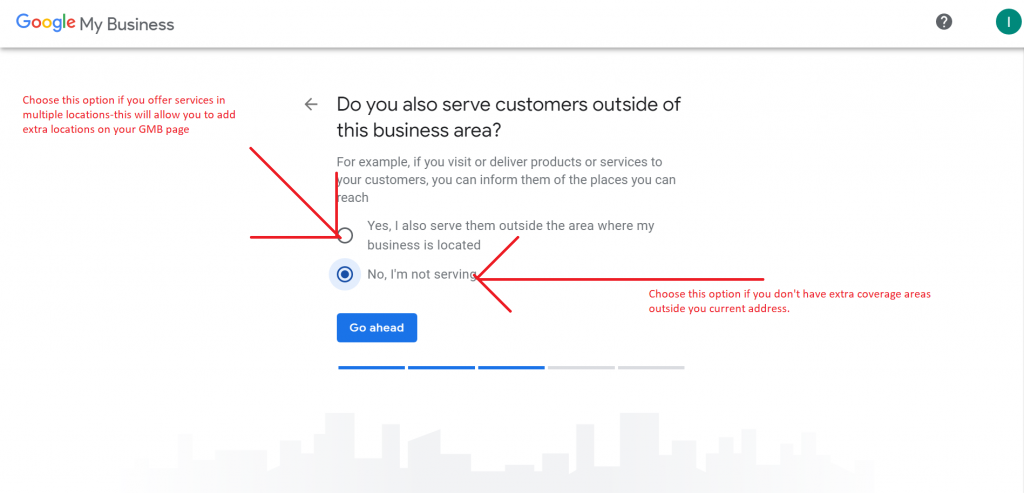This screenshot has height=493, width=1024.
Task: Click the third blue progress segment
Action: (511, 368)
